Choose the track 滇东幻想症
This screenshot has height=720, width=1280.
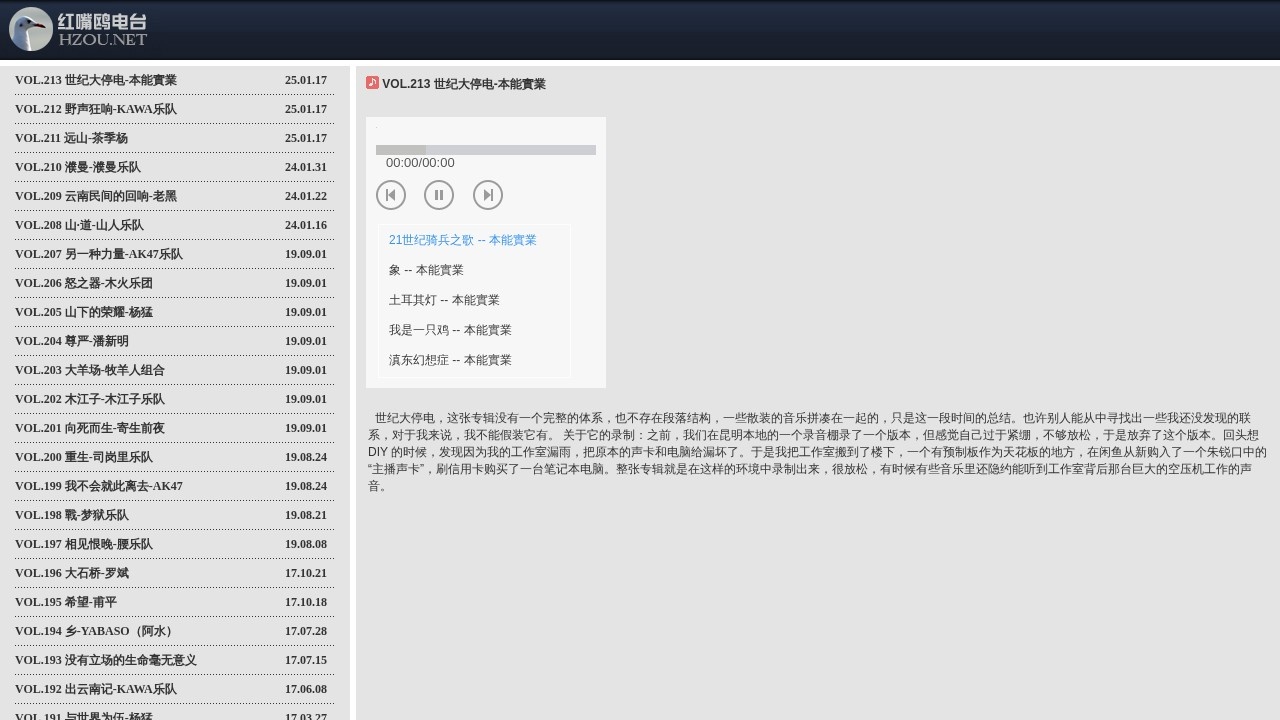[450, 360]
